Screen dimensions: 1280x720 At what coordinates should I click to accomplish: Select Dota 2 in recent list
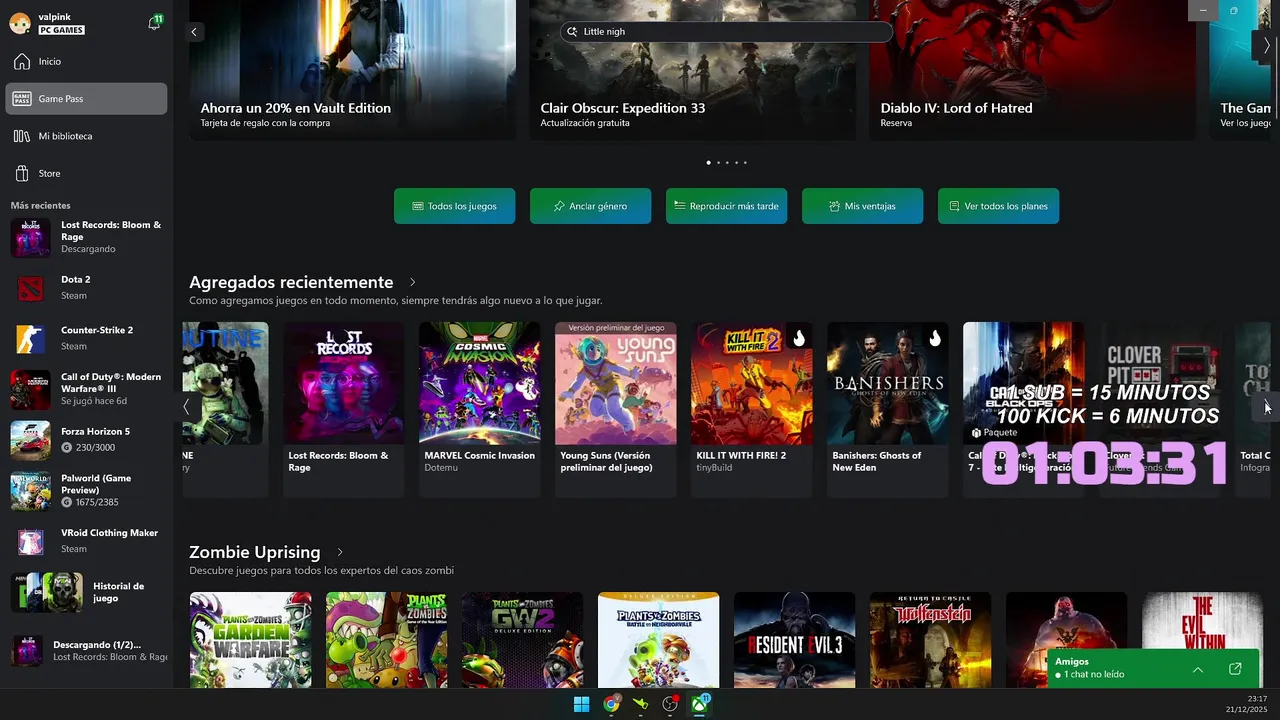click(86, 288)
